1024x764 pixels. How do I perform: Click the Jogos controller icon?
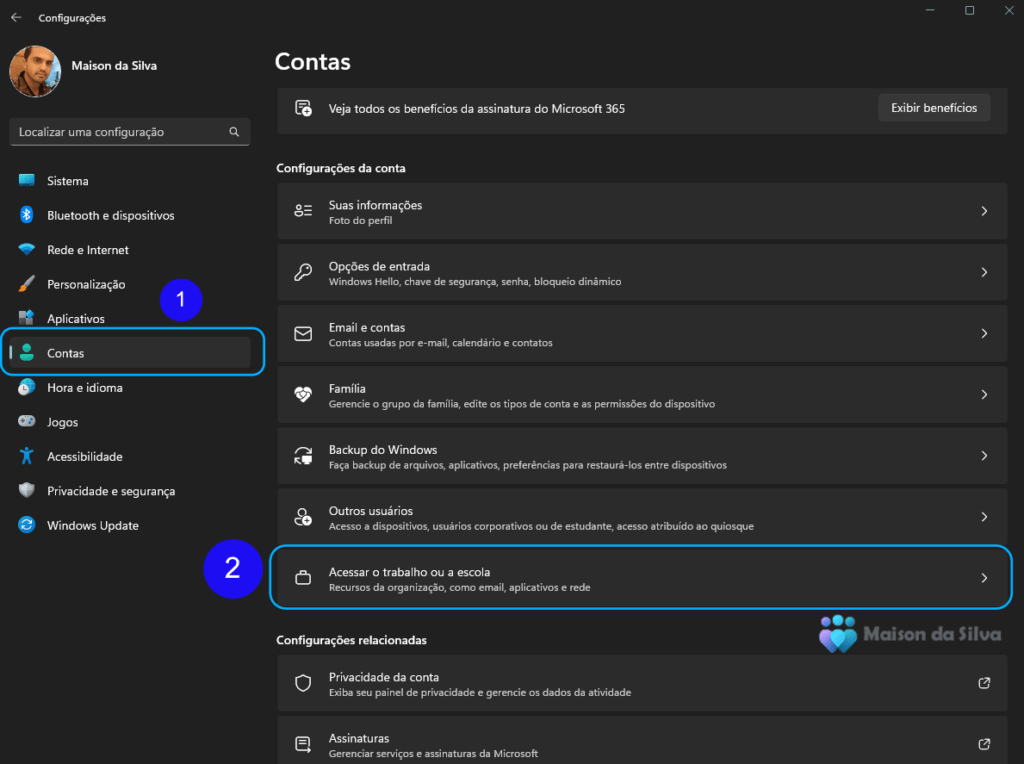coord(27,421)
